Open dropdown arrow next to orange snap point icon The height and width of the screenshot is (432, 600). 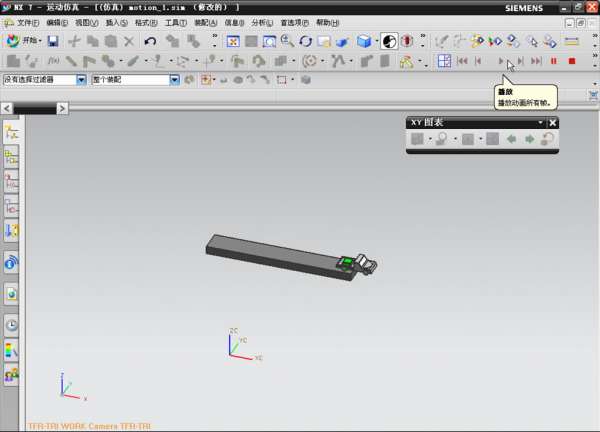click(x=214, y=80)
